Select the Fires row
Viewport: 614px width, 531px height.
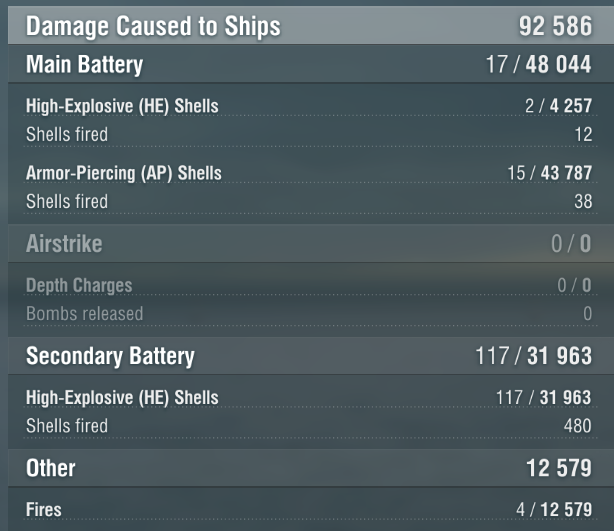(x=311, y=509)
